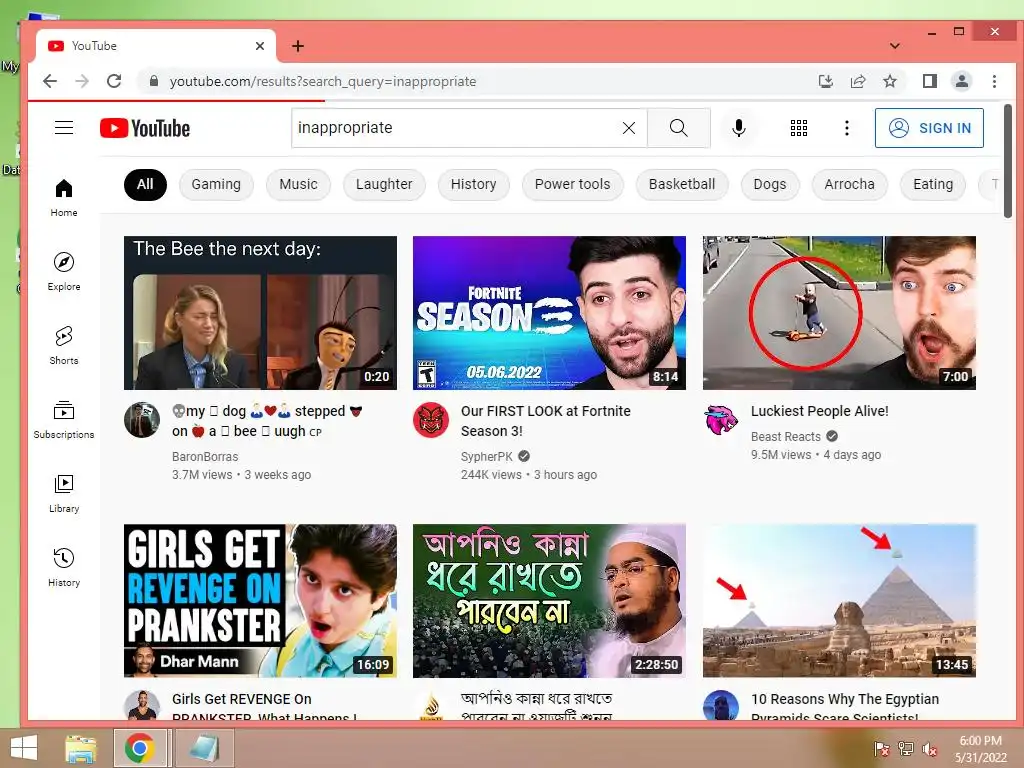Viewport: 1024px width, 768px height.
Task: Select the Basketball filter chip
Action: point(682,185)
